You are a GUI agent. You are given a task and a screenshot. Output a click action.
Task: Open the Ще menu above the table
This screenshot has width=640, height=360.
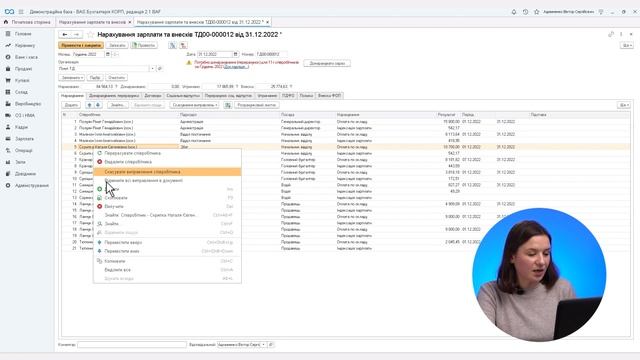(x=624, y=105)
